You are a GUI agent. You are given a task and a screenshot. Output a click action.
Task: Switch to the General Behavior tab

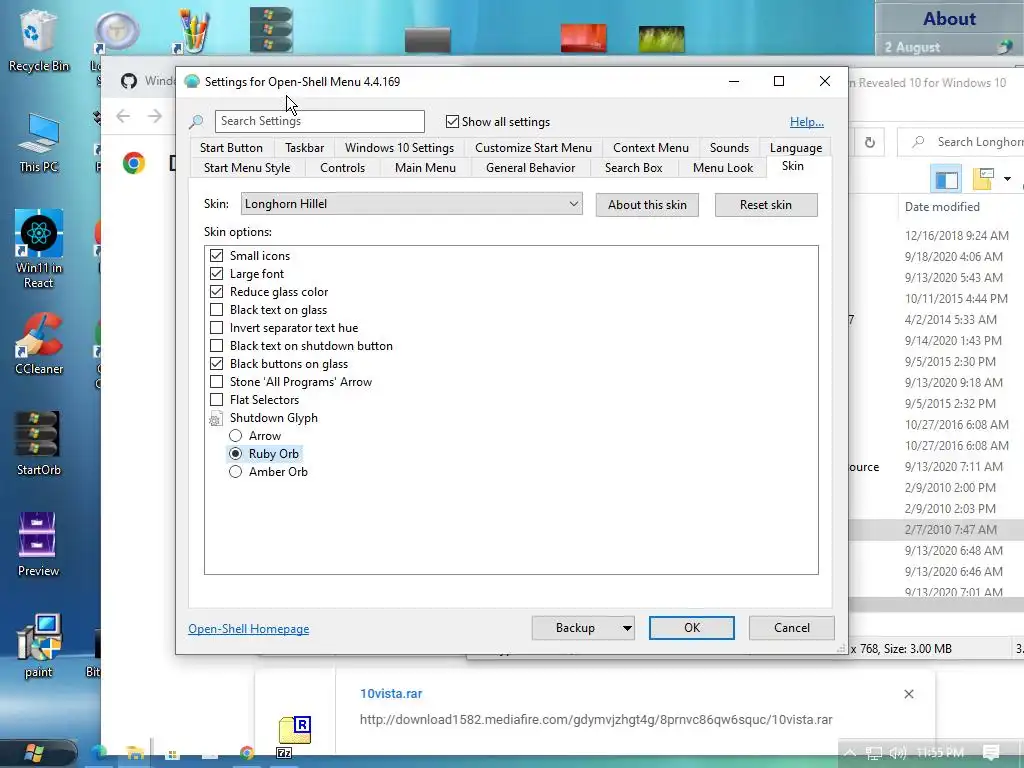click(530, 168)
